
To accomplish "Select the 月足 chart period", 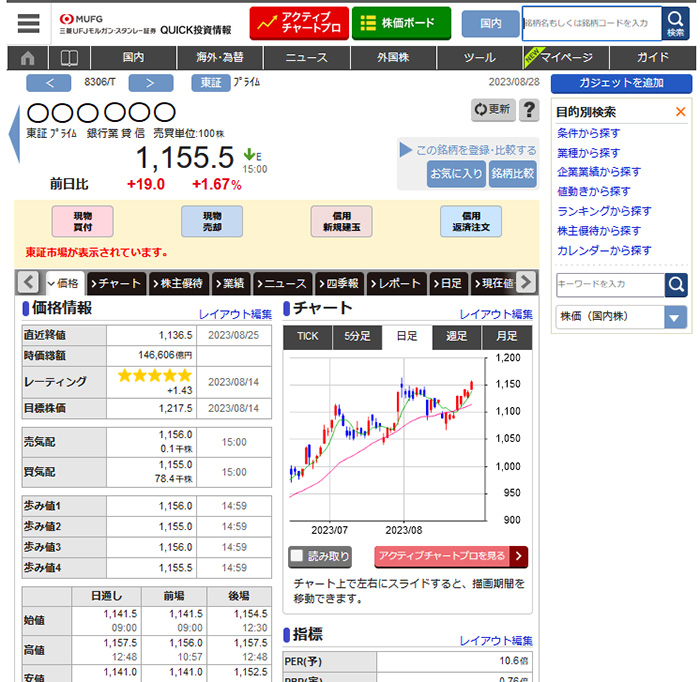I will (x=507, y=337).
